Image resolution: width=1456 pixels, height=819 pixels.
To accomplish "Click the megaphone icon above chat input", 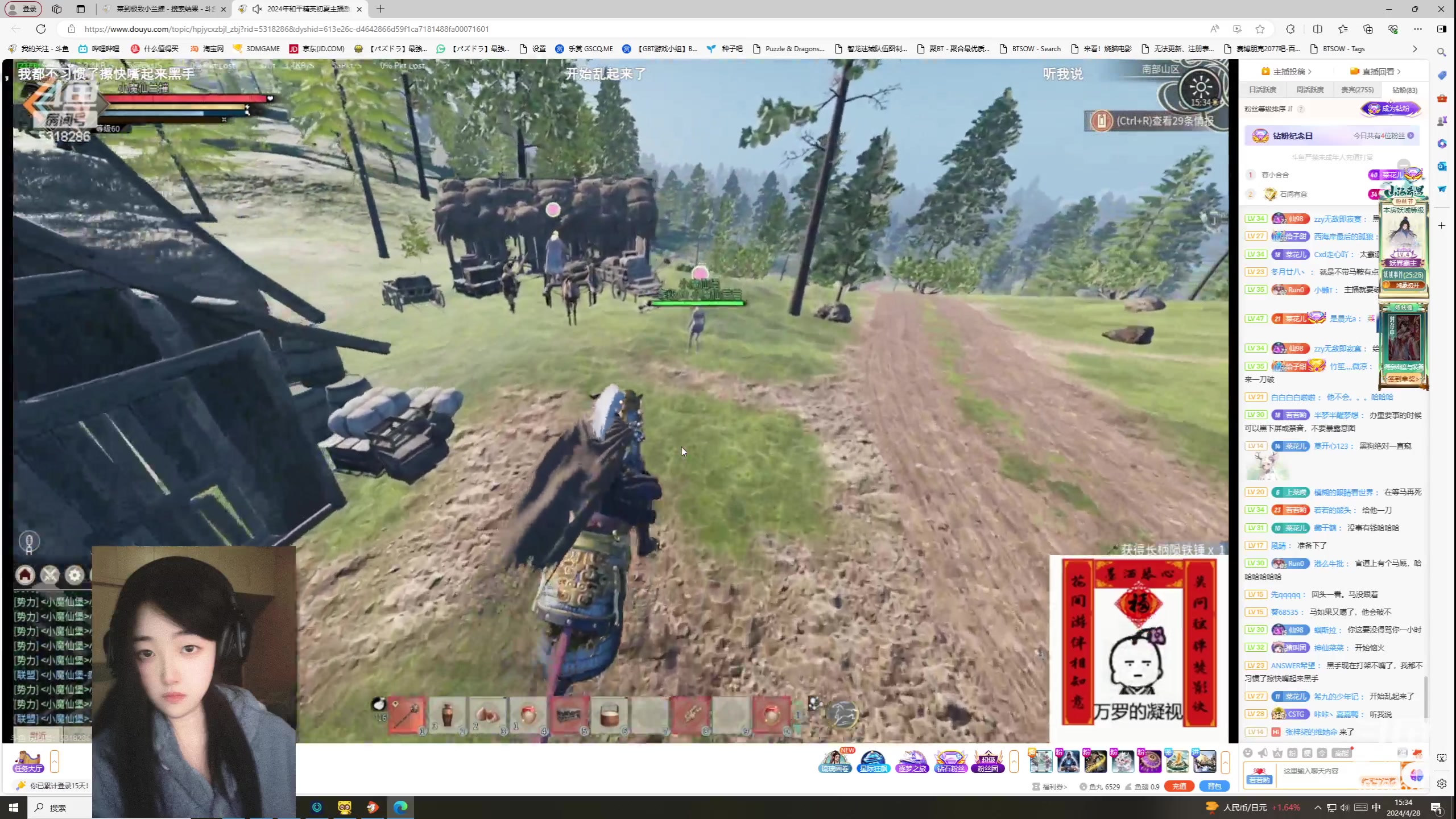I will 1263,753.
